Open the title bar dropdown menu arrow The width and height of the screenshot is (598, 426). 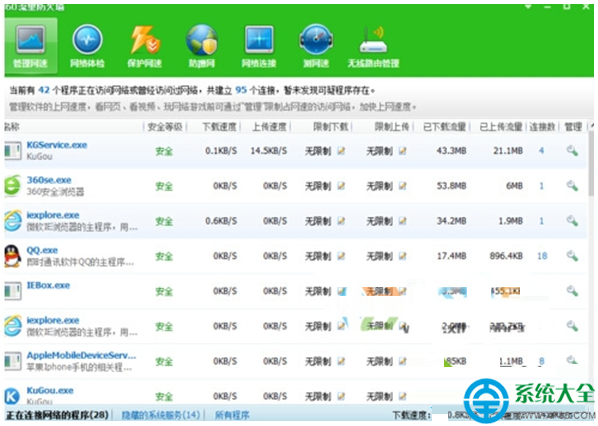tap(528, 6)
